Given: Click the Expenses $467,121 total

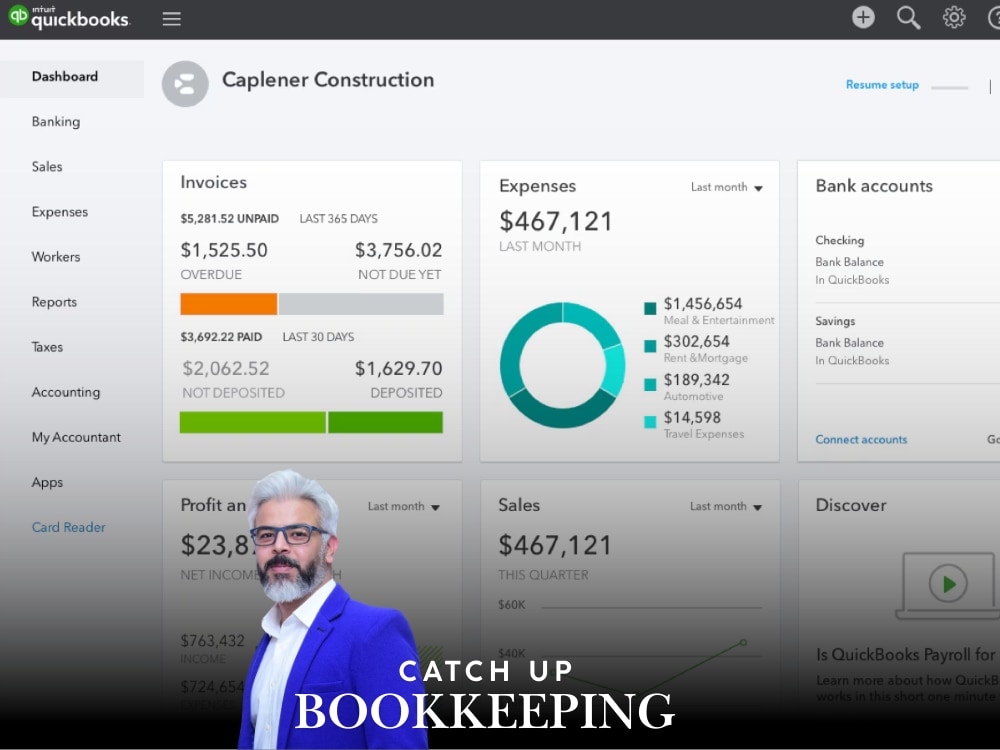Looking at the screenshot, I should pyautogui.click(x=555, y=221).
